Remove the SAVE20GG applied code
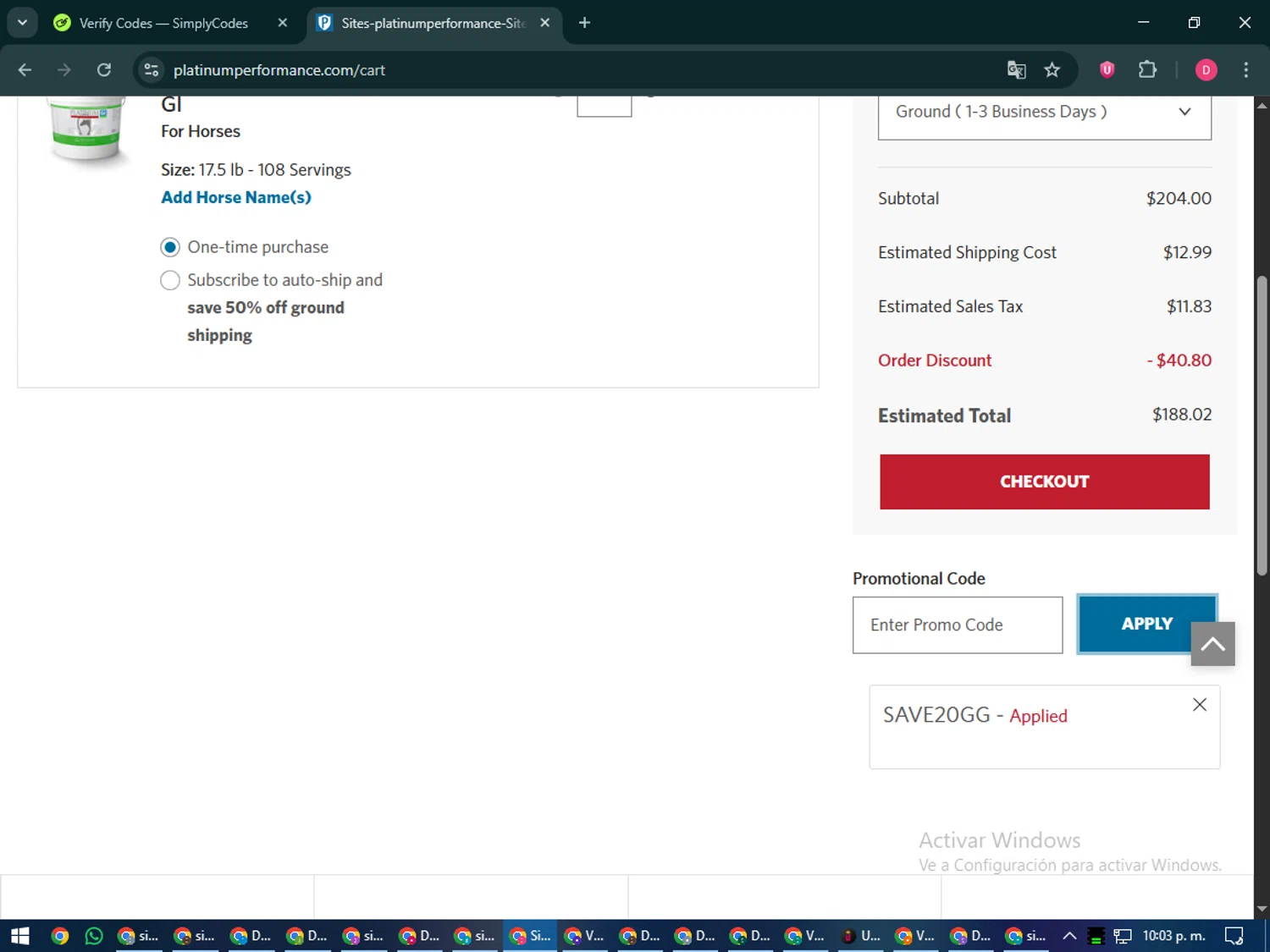Image resolution: width=1270 pixels, height=952 pixels. tap(1200, 705)
